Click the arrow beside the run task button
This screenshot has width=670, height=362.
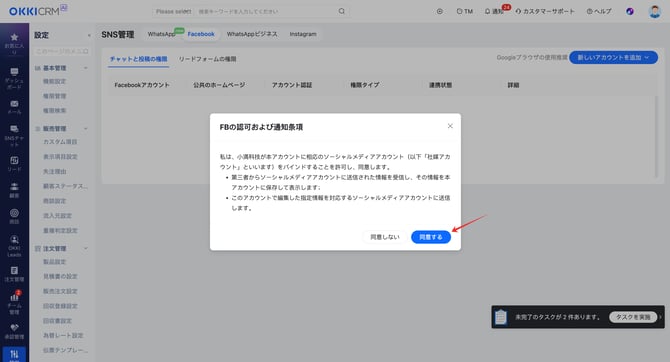pyautogui.click(x=661, y=317)
